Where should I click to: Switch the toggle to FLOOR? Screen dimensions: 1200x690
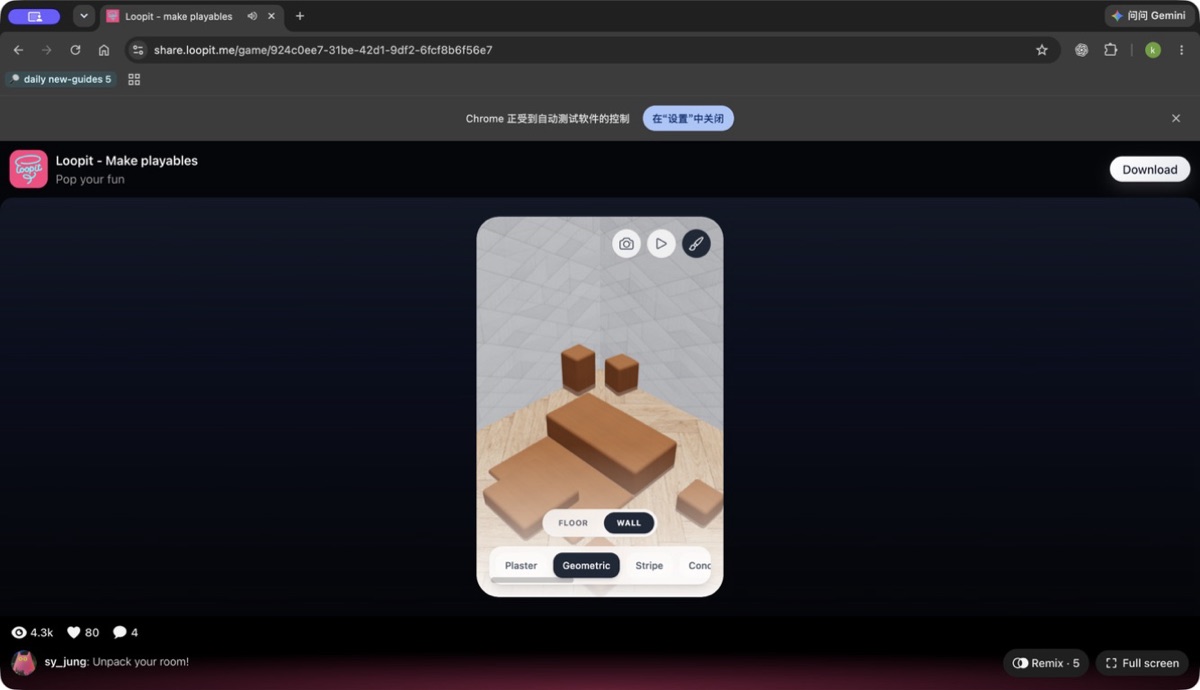point(573,523)
